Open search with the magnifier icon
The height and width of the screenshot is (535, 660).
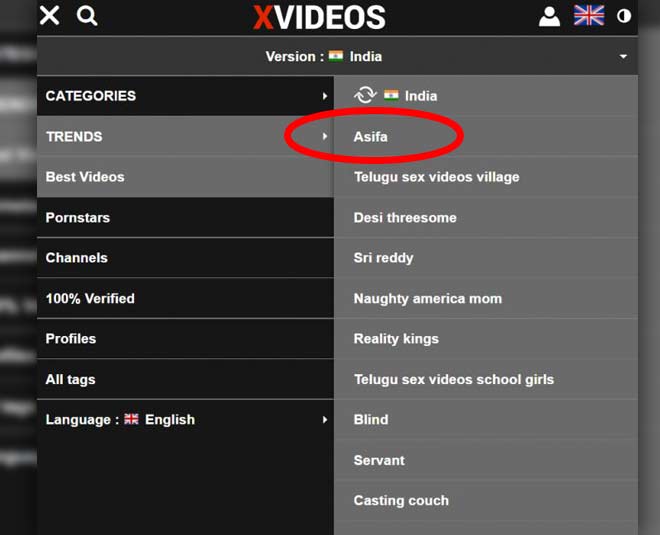(87, 15)
